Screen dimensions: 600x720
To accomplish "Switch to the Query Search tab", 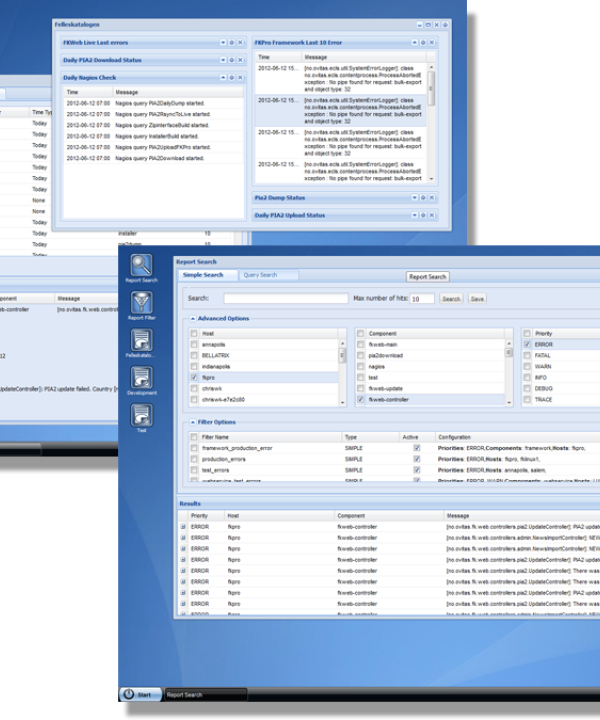I will [x=260, y=275].
